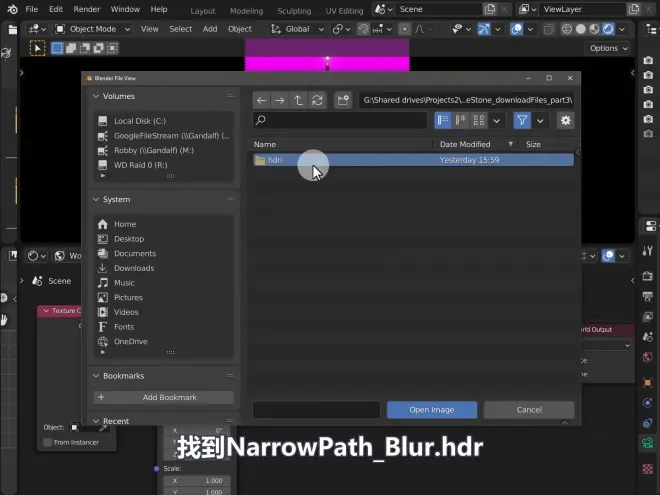Toggle material preview shading
The width and height of the screenshot is (660, 495).
point(594,29)
